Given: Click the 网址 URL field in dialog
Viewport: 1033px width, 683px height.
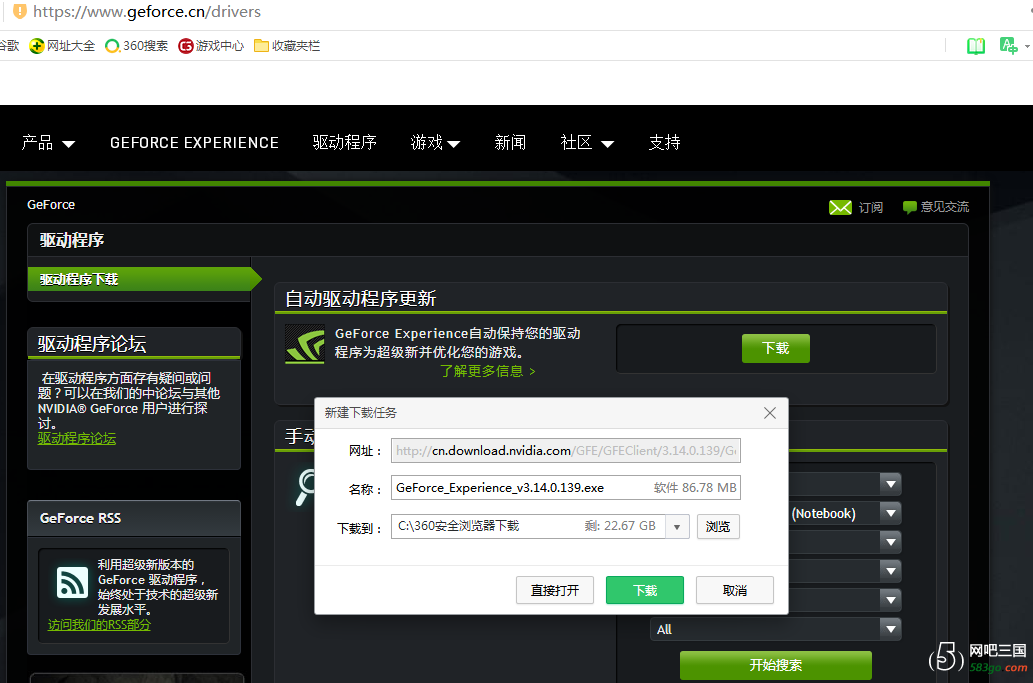Looking at the screenshot, I should pos(566,451).
